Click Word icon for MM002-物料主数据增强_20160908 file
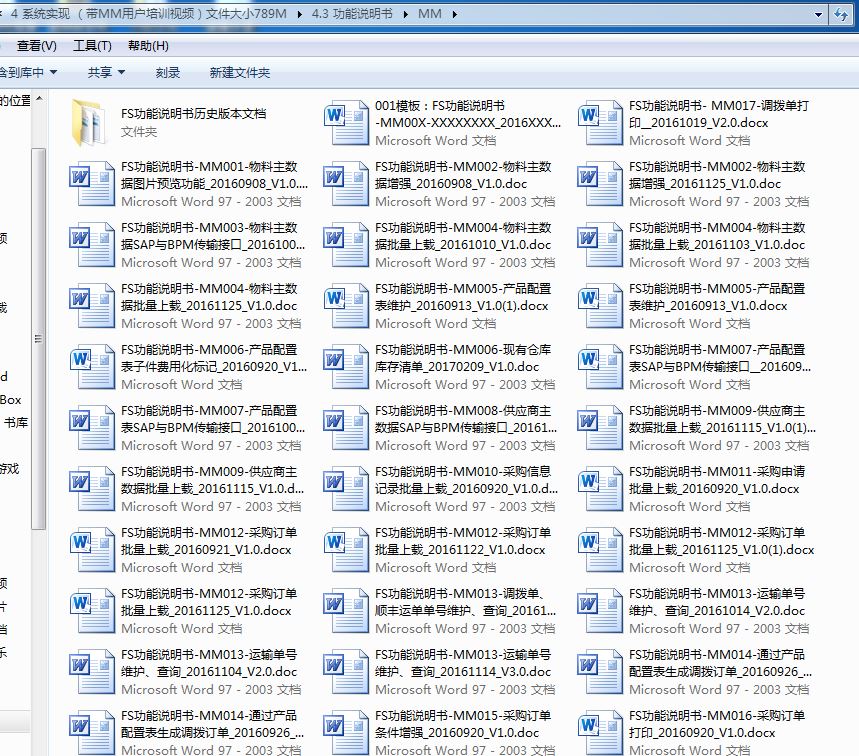 346,184
